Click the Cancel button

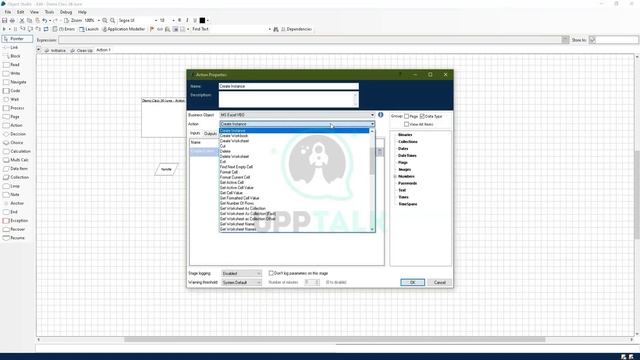pos(439,282)
